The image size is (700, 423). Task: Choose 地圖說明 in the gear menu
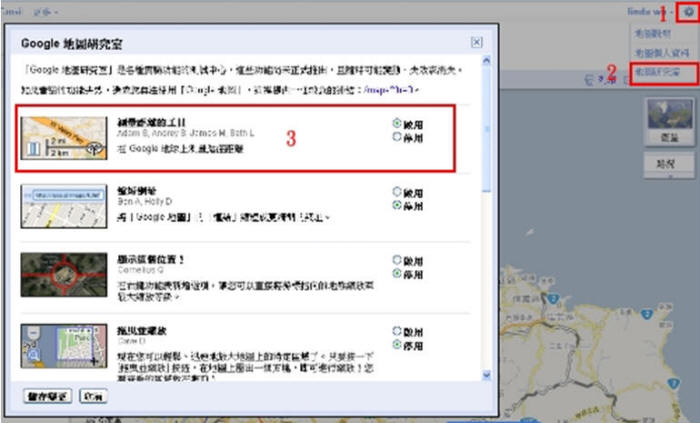point(653,33)
